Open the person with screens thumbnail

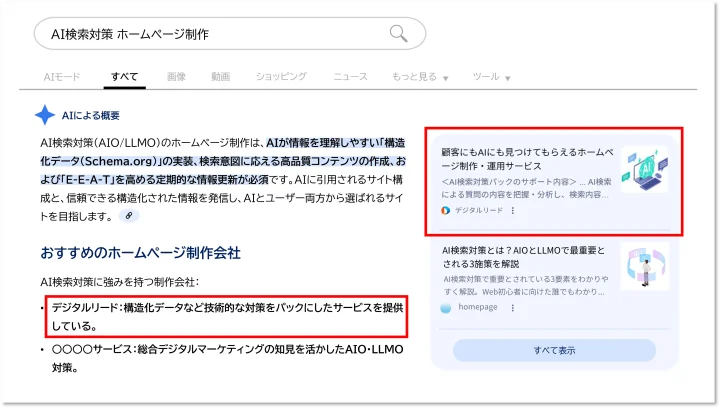point(645,267)
